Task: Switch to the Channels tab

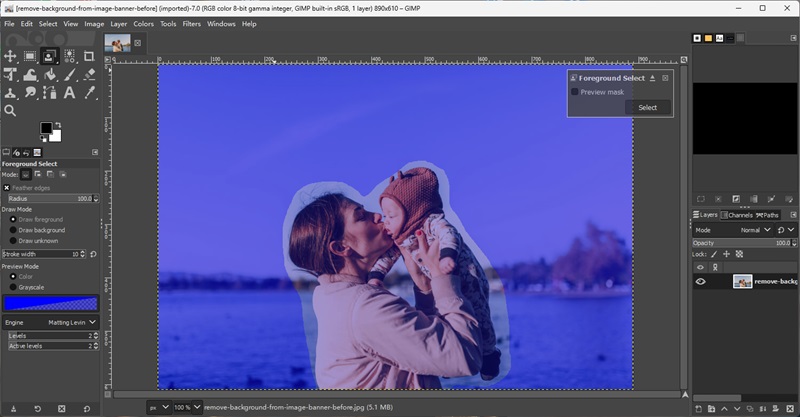Action: click(x=737, y=215)
